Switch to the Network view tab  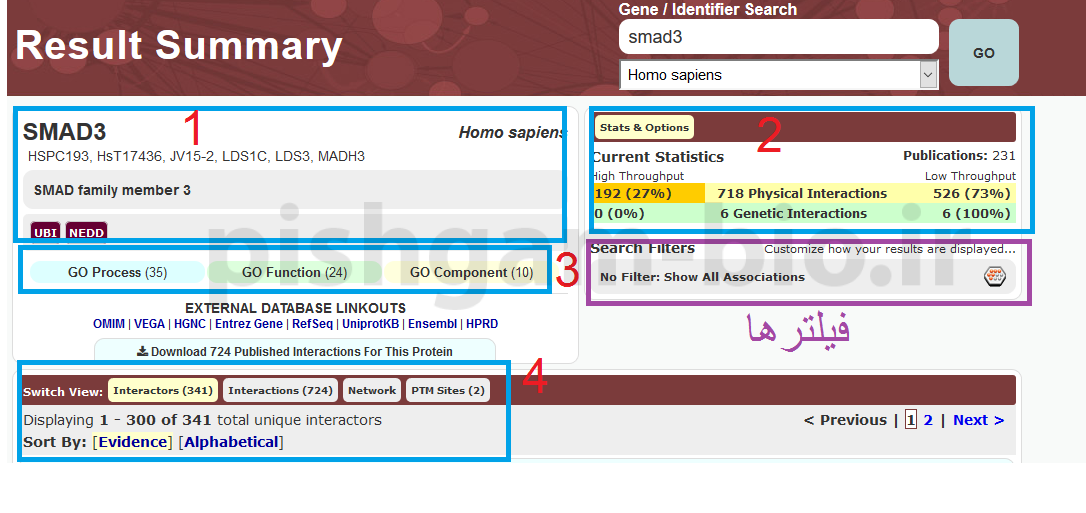pos(372,390)
